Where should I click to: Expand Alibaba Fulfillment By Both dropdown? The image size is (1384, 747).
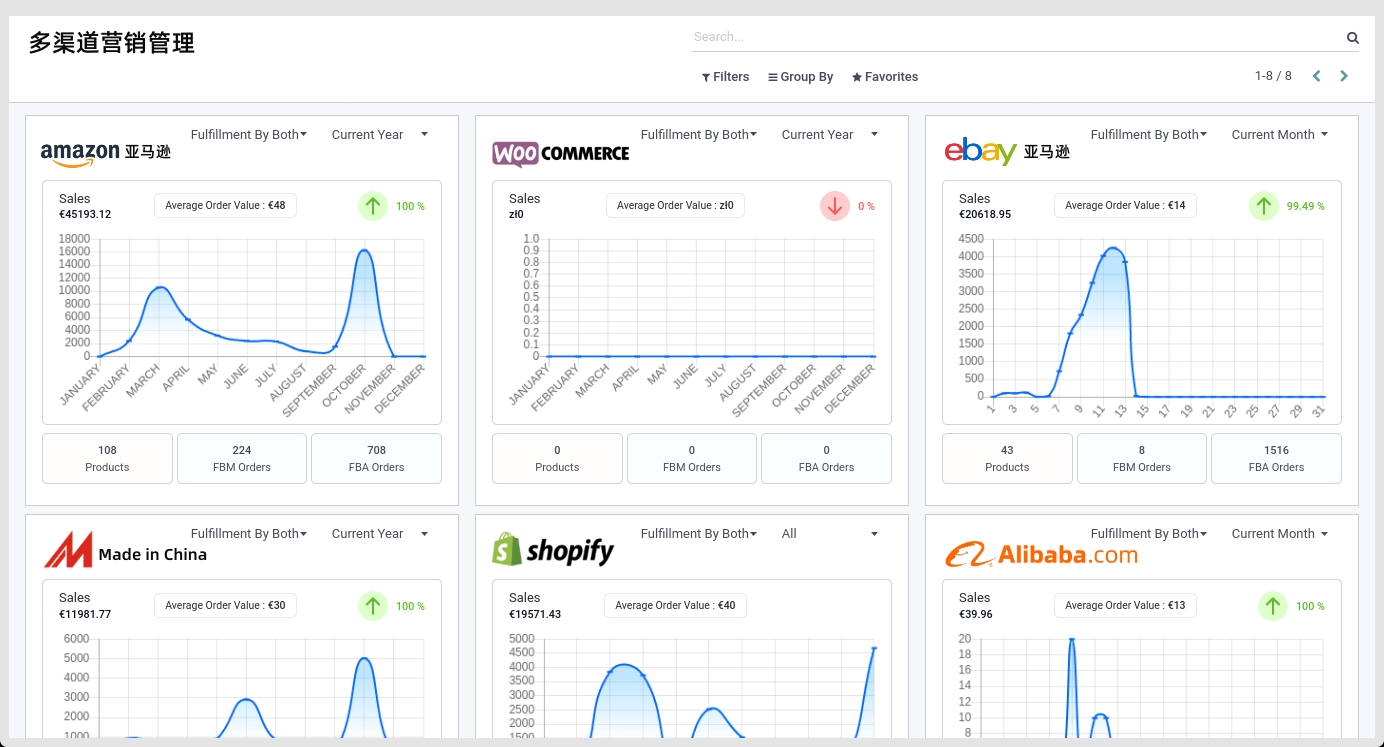click(x=1148, y=534)
